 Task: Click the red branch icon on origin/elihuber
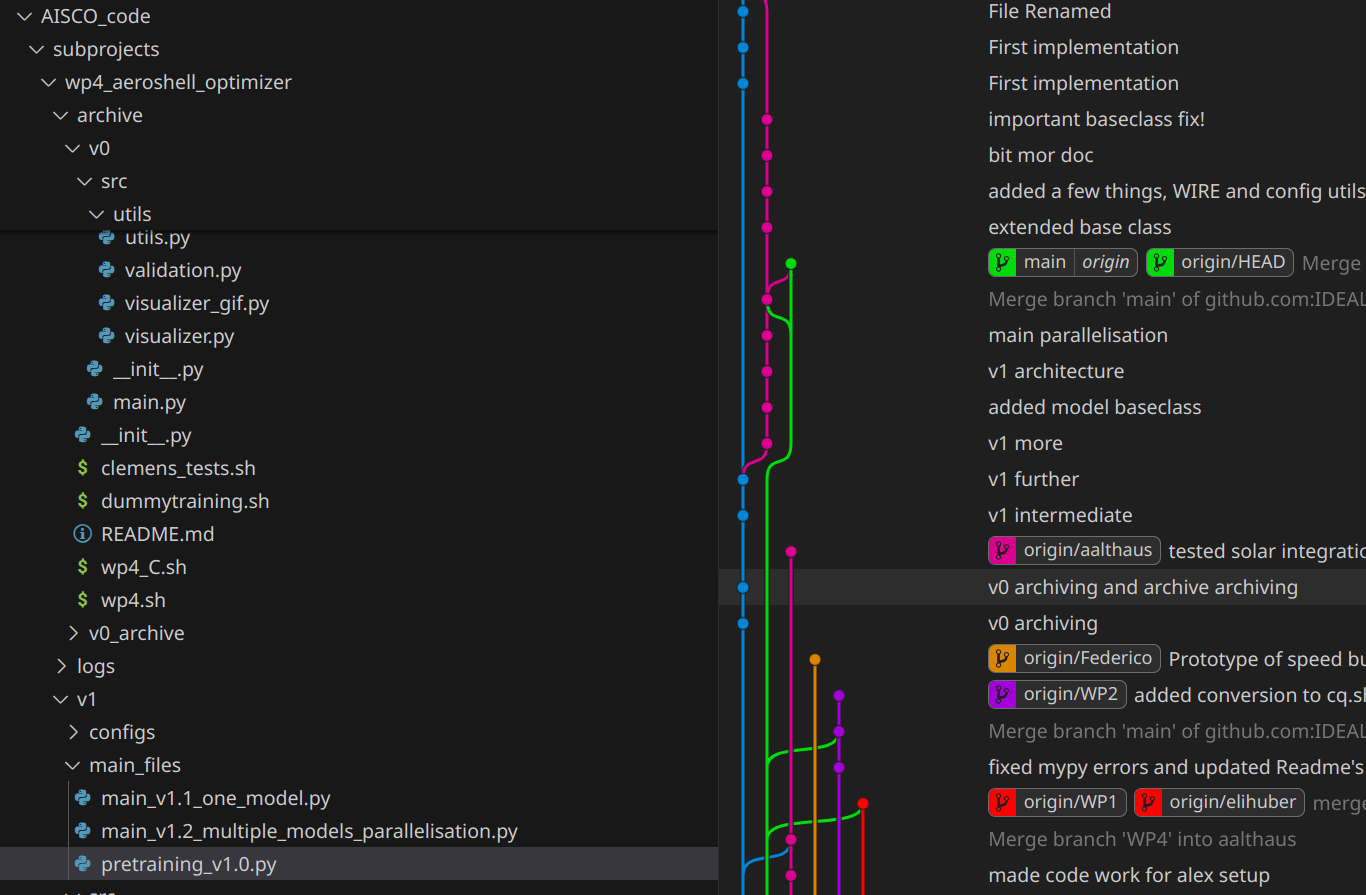tap(1147, 803)
